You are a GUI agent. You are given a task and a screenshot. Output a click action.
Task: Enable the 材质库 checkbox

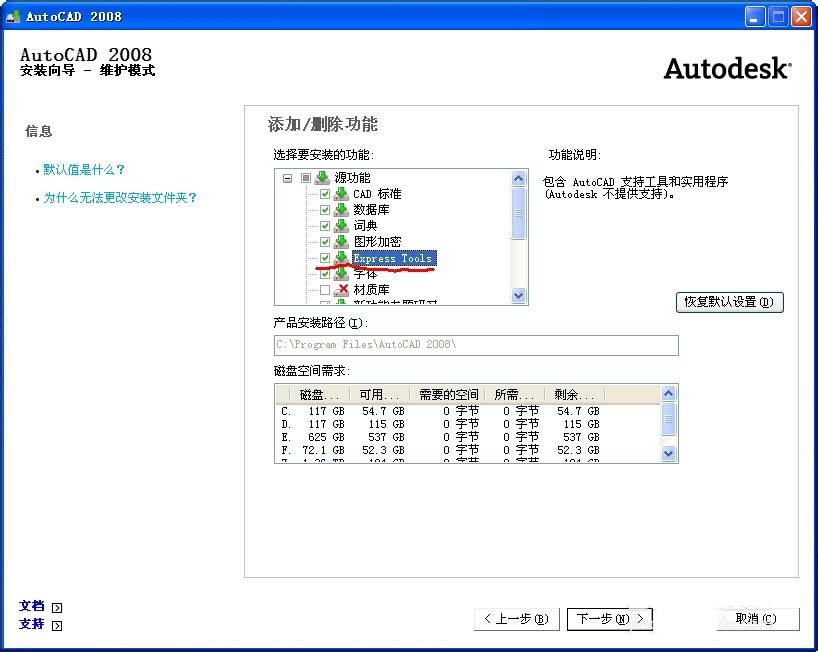tap(325, 290)
